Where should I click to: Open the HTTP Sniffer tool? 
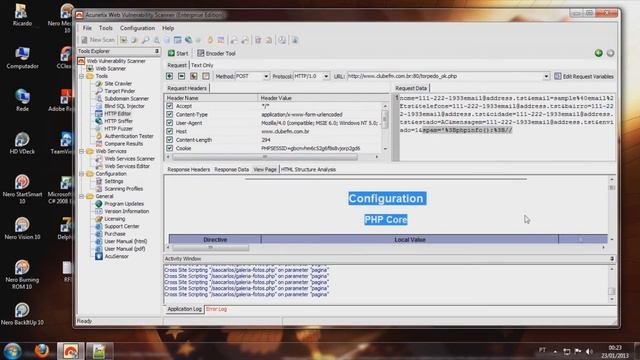coord(118,121)
